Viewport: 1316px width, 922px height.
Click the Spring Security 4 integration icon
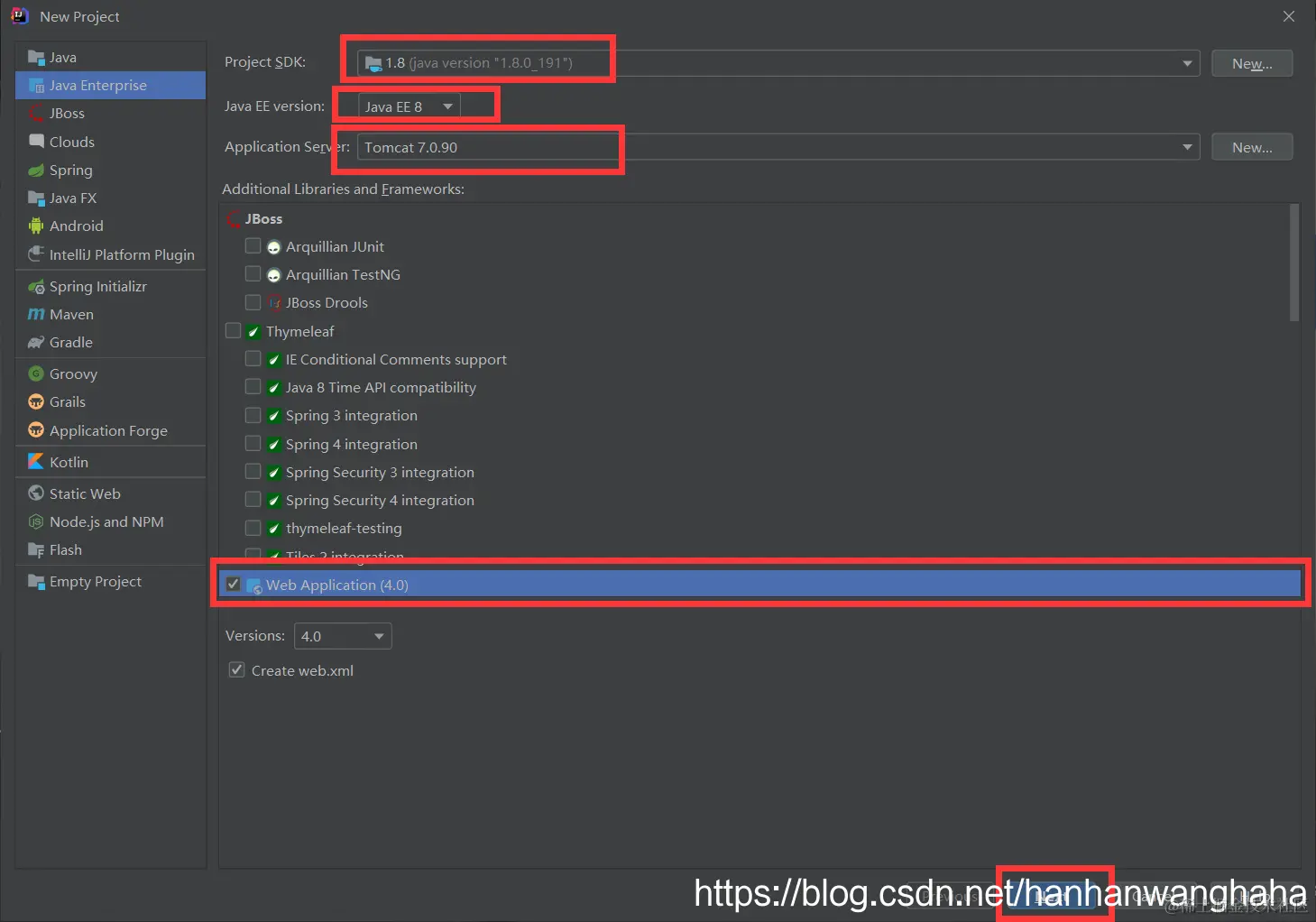(x=274, y=500)
